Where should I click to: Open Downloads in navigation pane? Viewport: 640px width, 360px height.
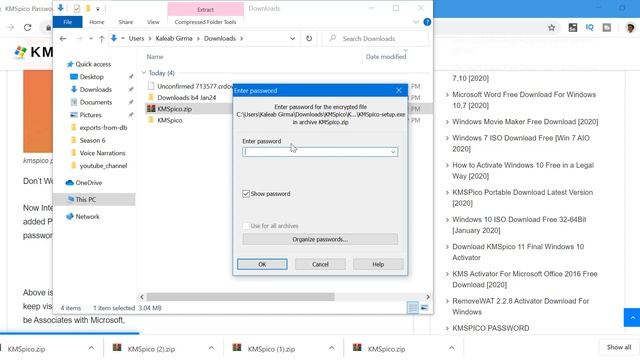[96, 89]
